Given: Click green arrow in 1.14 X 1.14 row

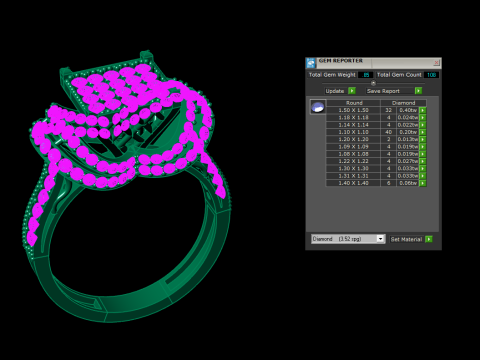Looking at the screenshot, I should tap(423, 125).
